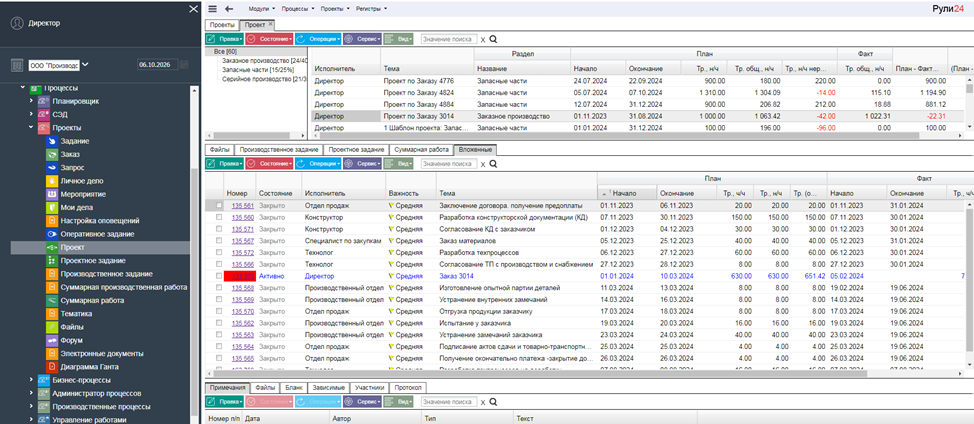Focus search field in top project toolbar
Viewport: 974px width, 424px height.
449,38
